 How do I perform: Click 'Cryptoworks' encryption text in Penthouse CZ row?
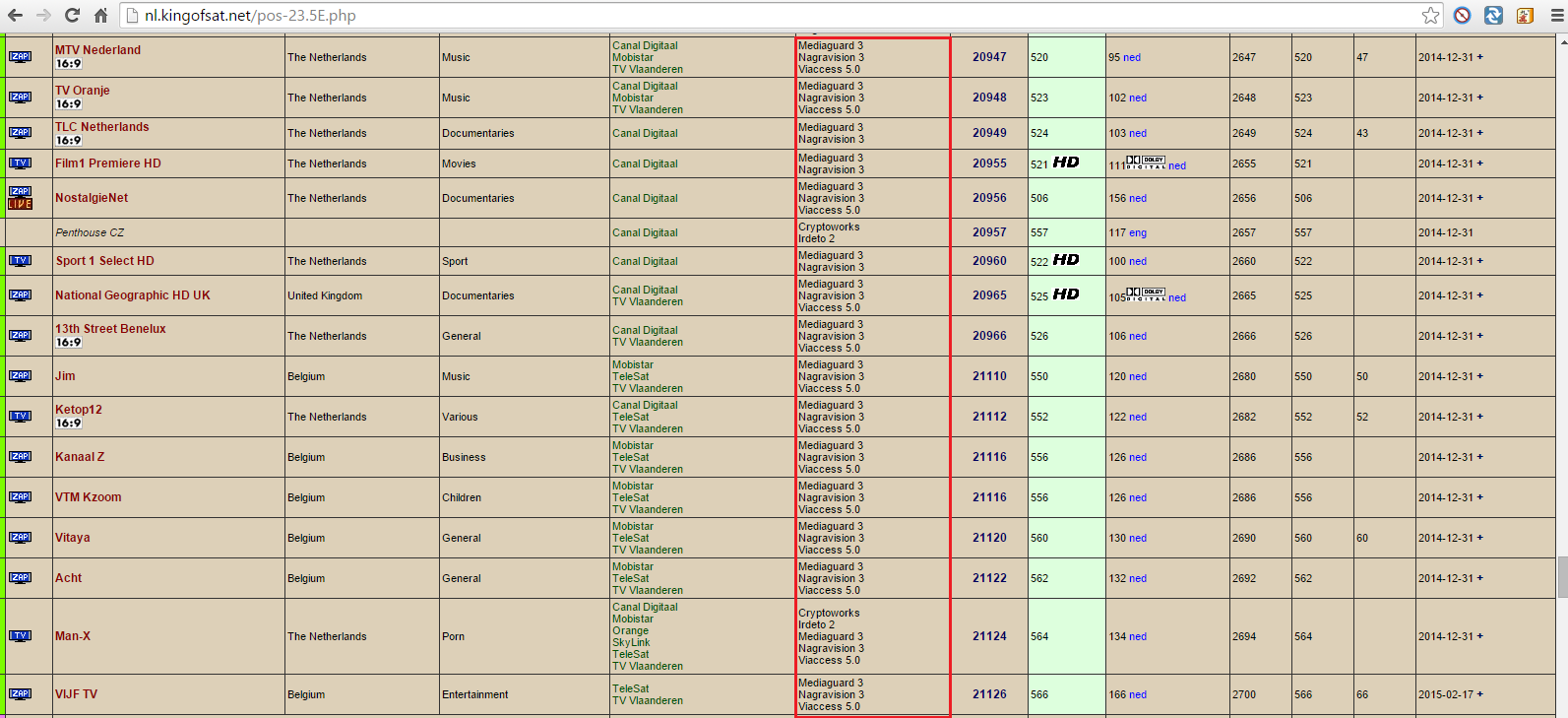pyautogui.click(x=829, y=227)
